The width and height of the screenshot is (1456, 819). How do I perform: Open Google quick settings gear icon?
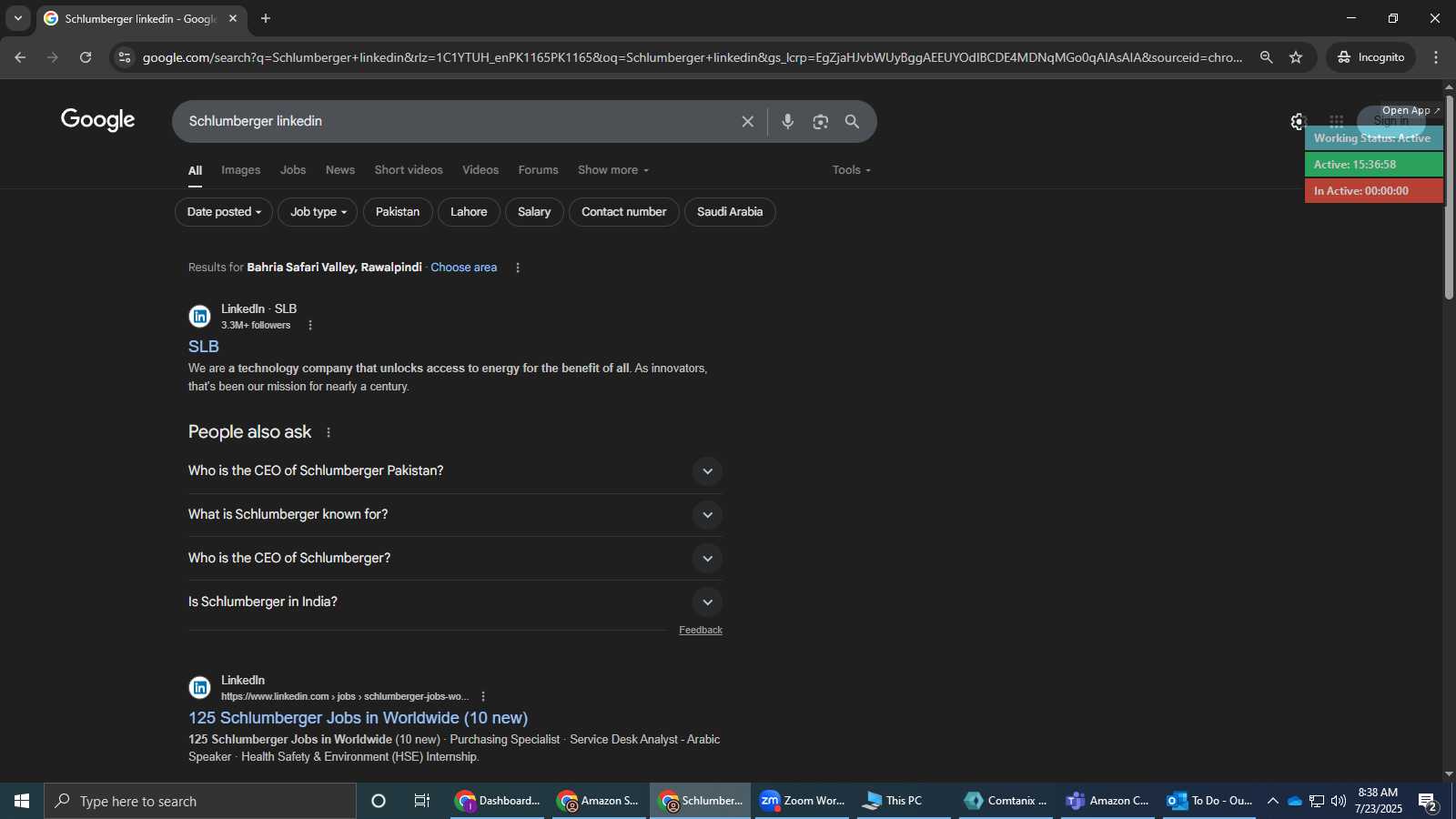pos(1298,121)
